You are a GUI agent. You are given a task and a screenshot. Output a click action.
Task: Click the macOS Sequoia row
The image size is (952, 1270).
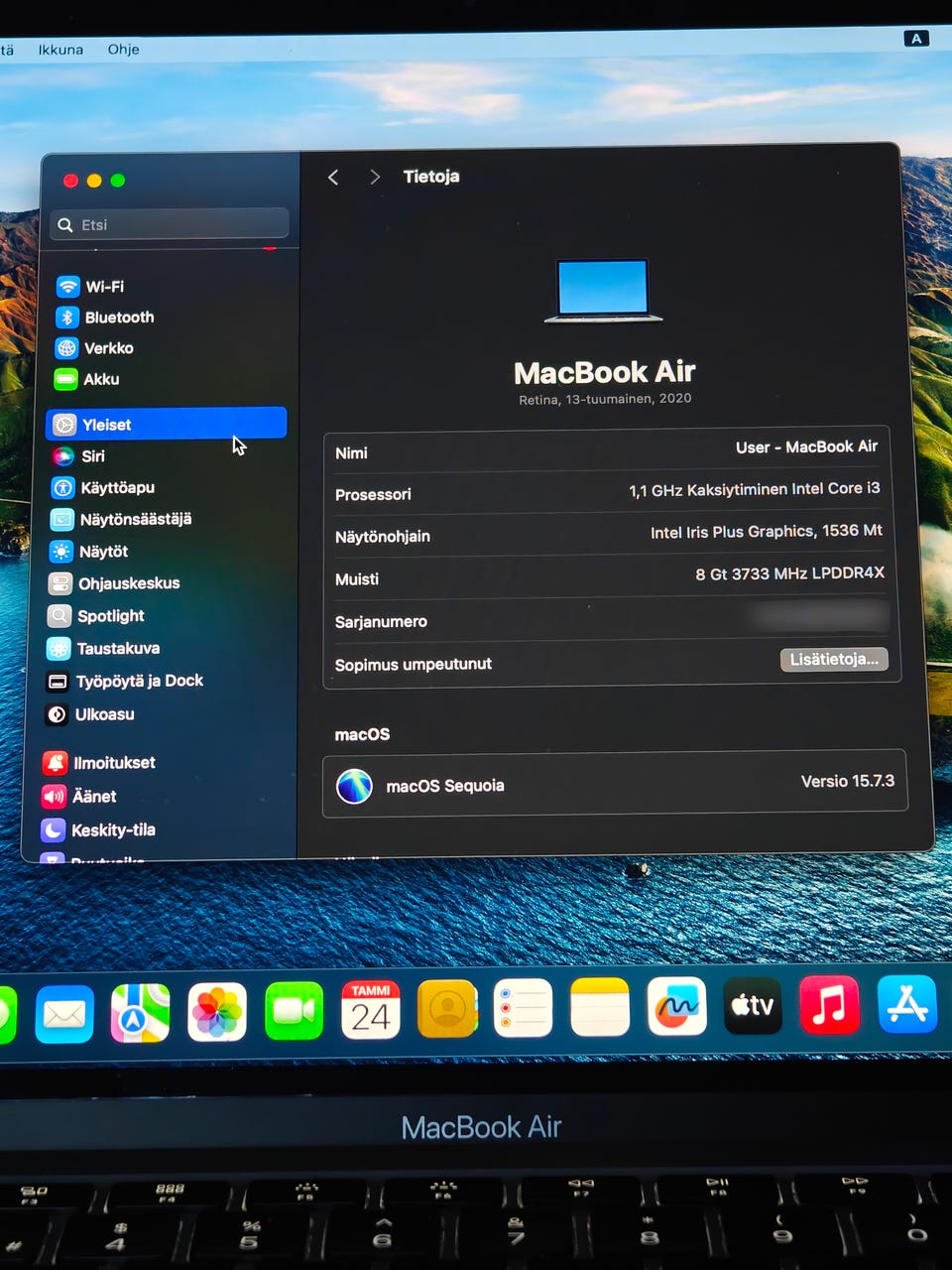point(615,784)
